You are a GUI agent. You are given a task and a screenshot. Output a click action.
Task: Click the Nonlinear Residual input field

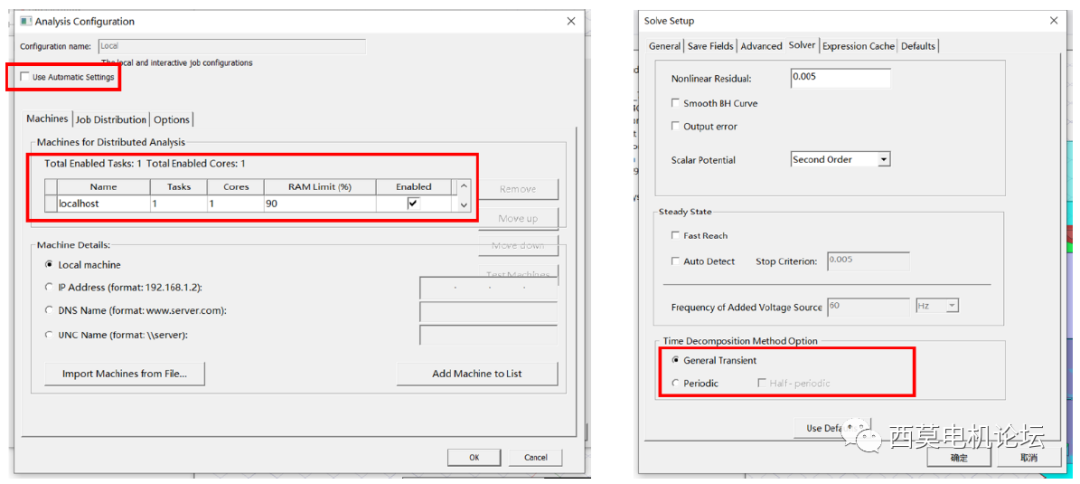click(840, 78)
